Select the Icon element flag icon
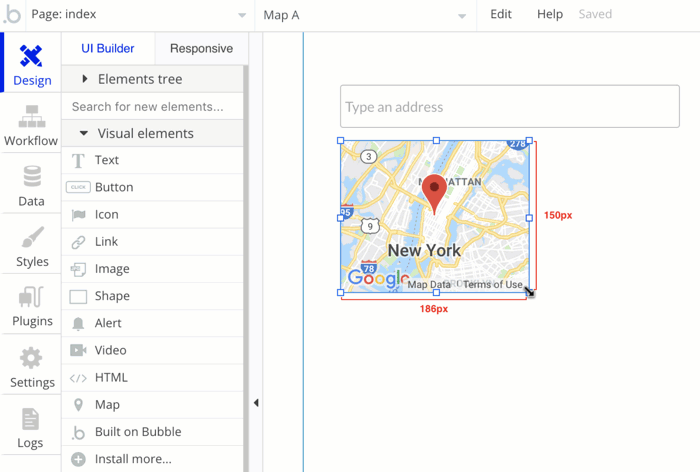The width and height of the screenshot is (700, 472). click(78, 215)
